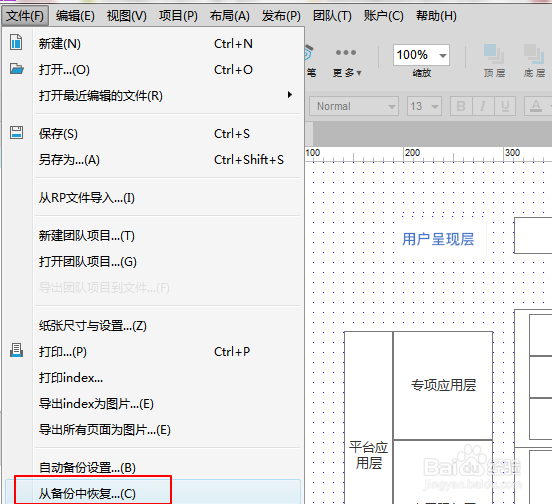Click the horizontal ruler at 200
Image resolution: width=552 pixels, height=504 pixels.
(x=412, y=153)
